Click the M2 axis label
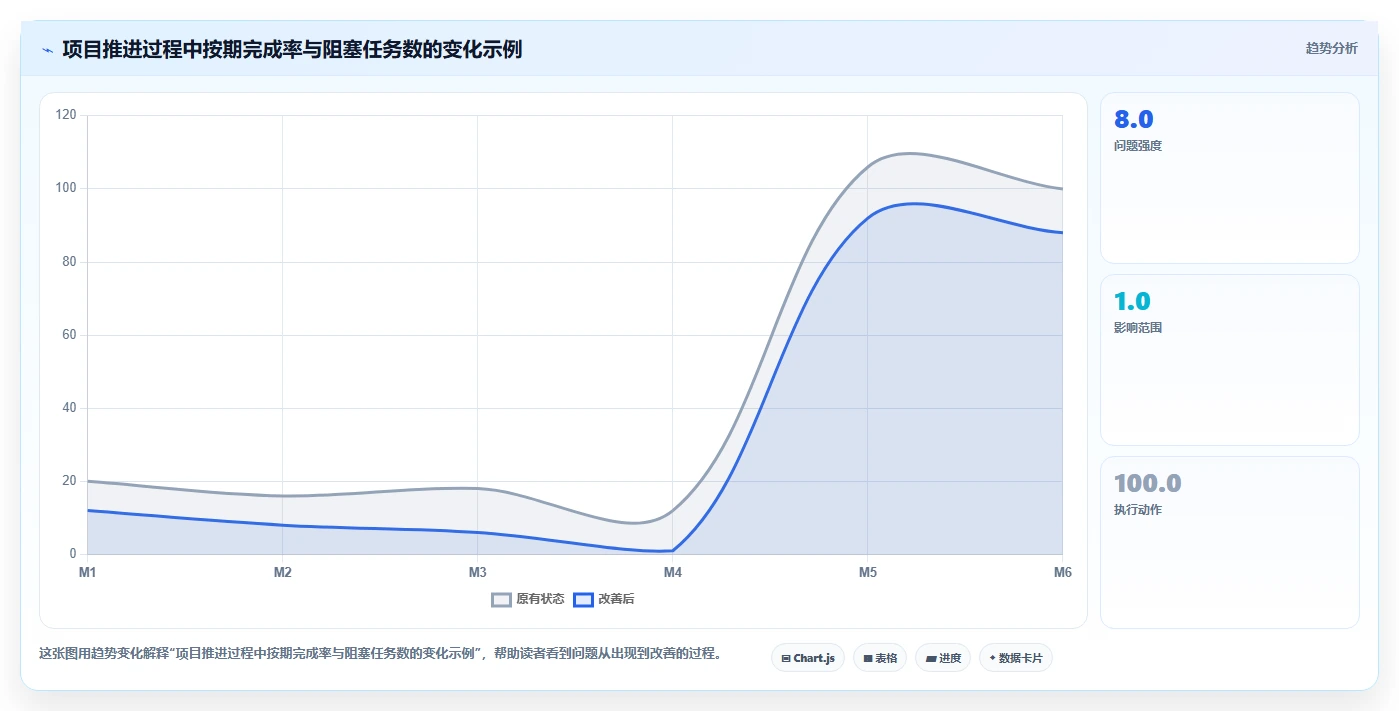1399x711 pixels. click(283, 573)
